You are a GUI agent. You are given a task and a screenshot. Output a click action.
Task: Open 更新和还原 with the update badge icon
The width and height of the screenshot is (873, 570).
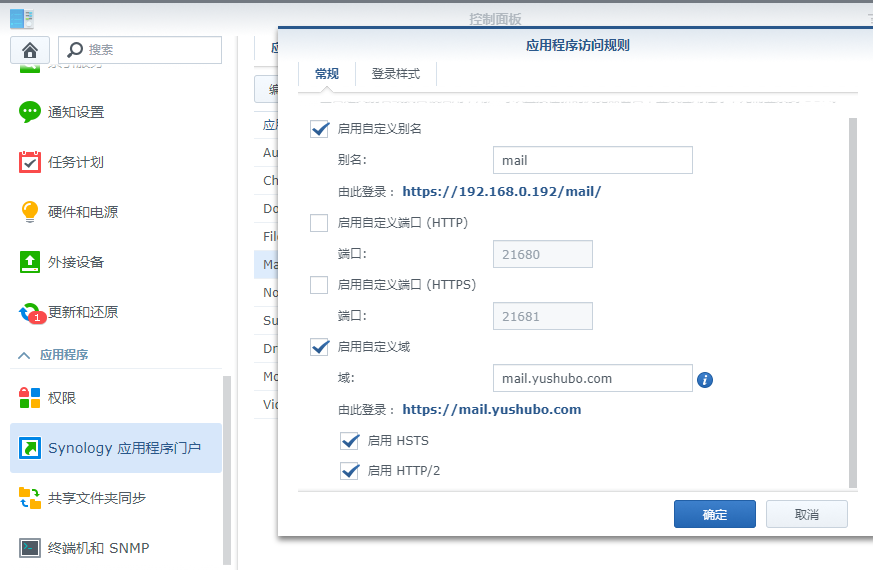coord(31,312)
